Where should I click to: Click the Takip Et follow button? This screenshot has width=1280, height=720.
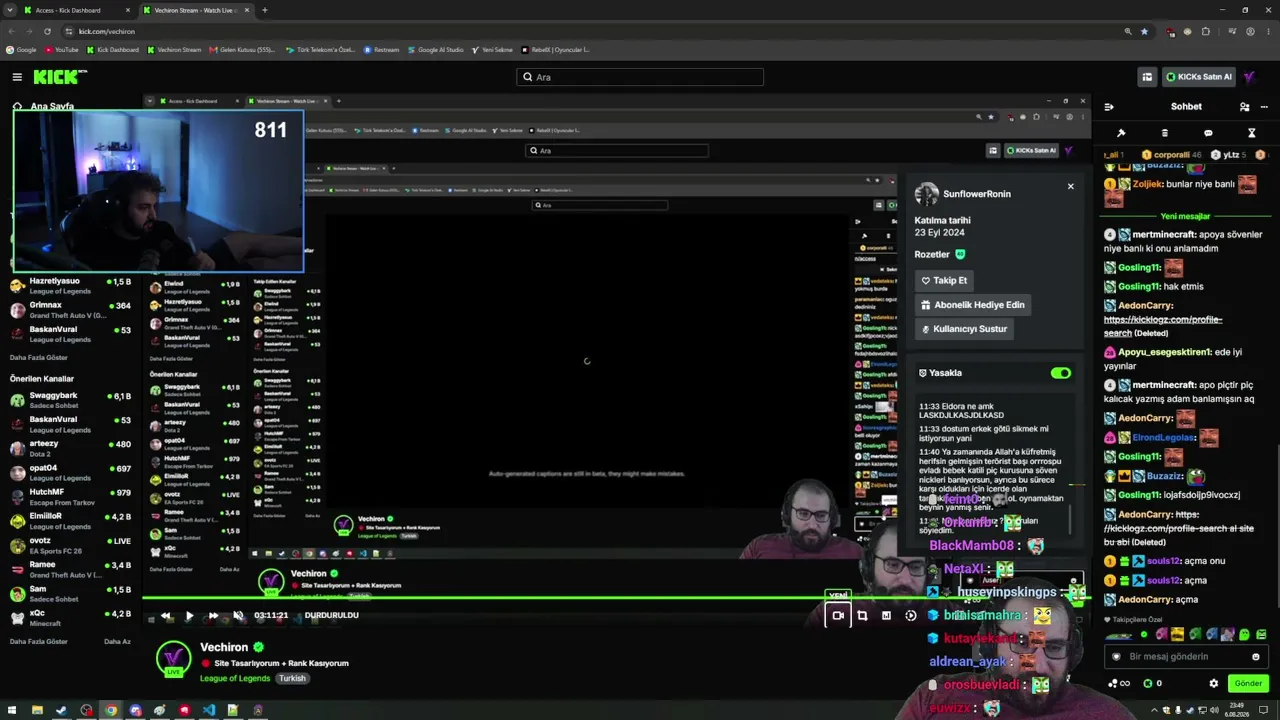tap(945, 281)
